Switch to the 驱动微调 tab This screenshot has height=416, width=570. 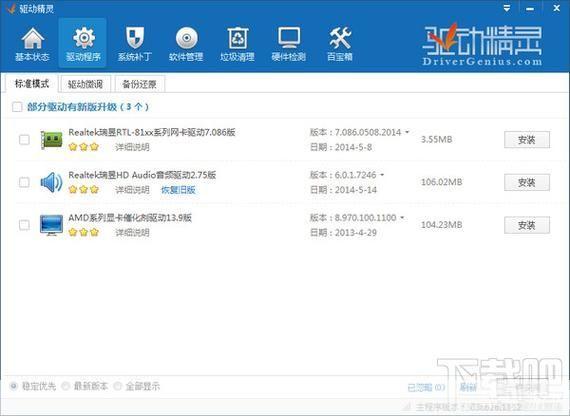[x=85, y=84]
